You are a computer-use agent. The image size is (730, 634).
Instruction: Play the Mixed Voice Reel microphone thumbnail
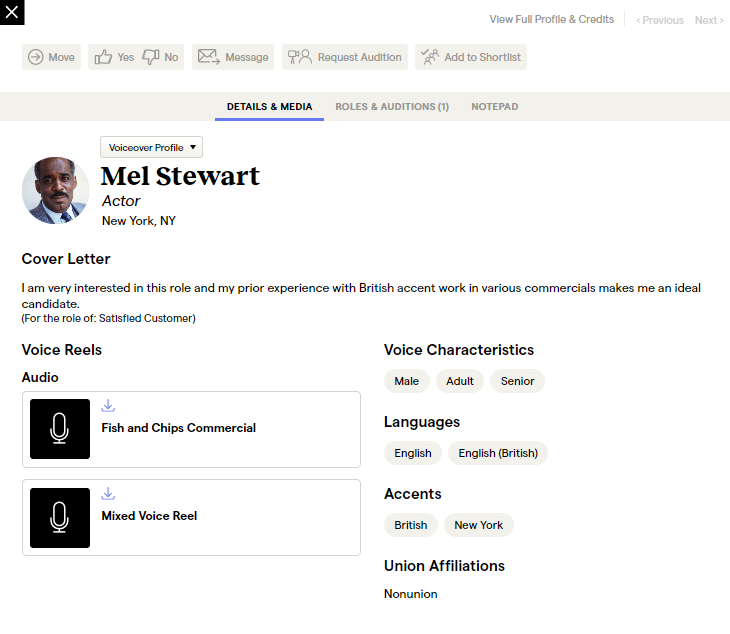tap(60, 517)
